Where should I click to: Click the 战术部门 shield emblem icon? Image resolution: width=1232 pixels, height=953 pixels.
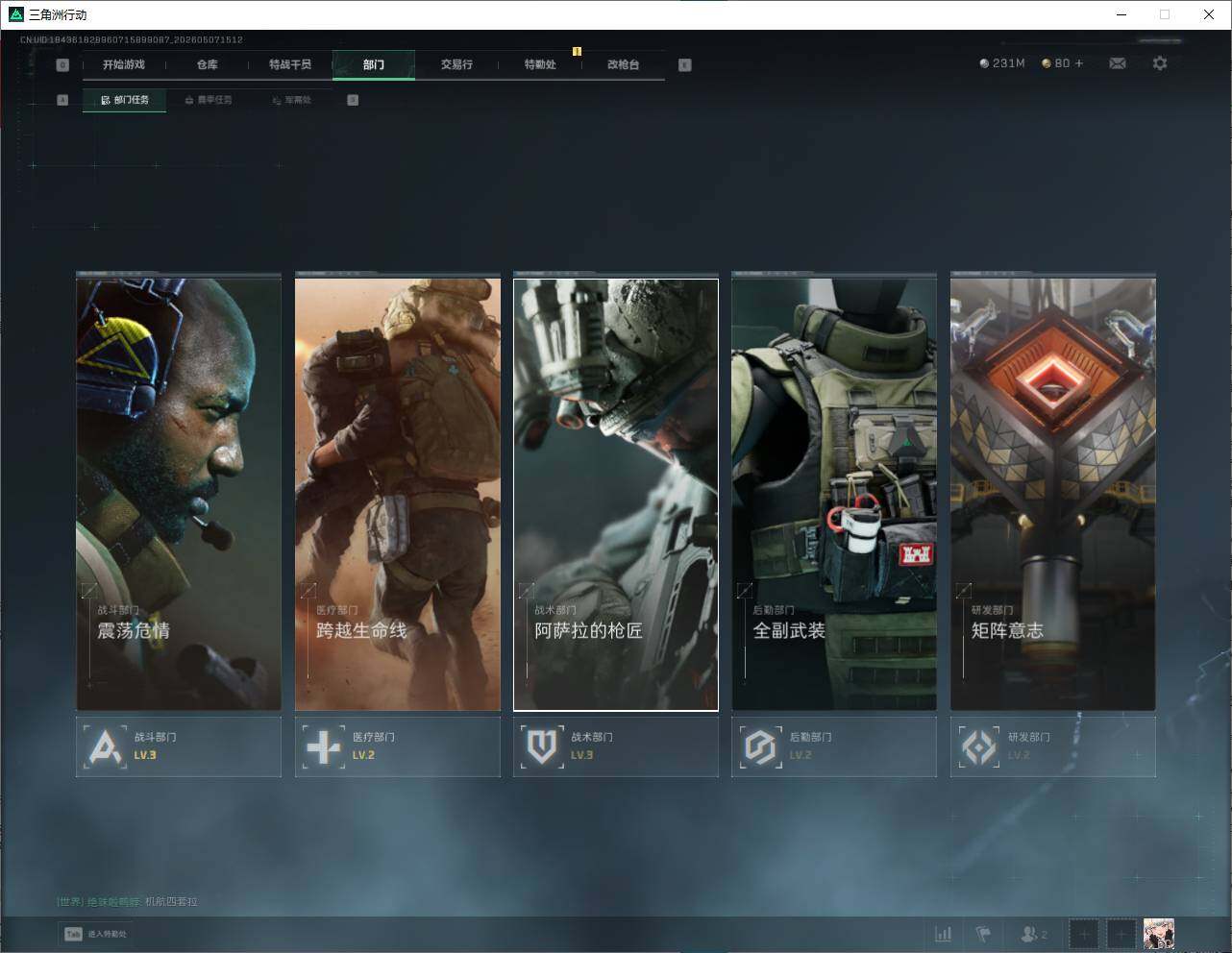(x=542, y=746)
